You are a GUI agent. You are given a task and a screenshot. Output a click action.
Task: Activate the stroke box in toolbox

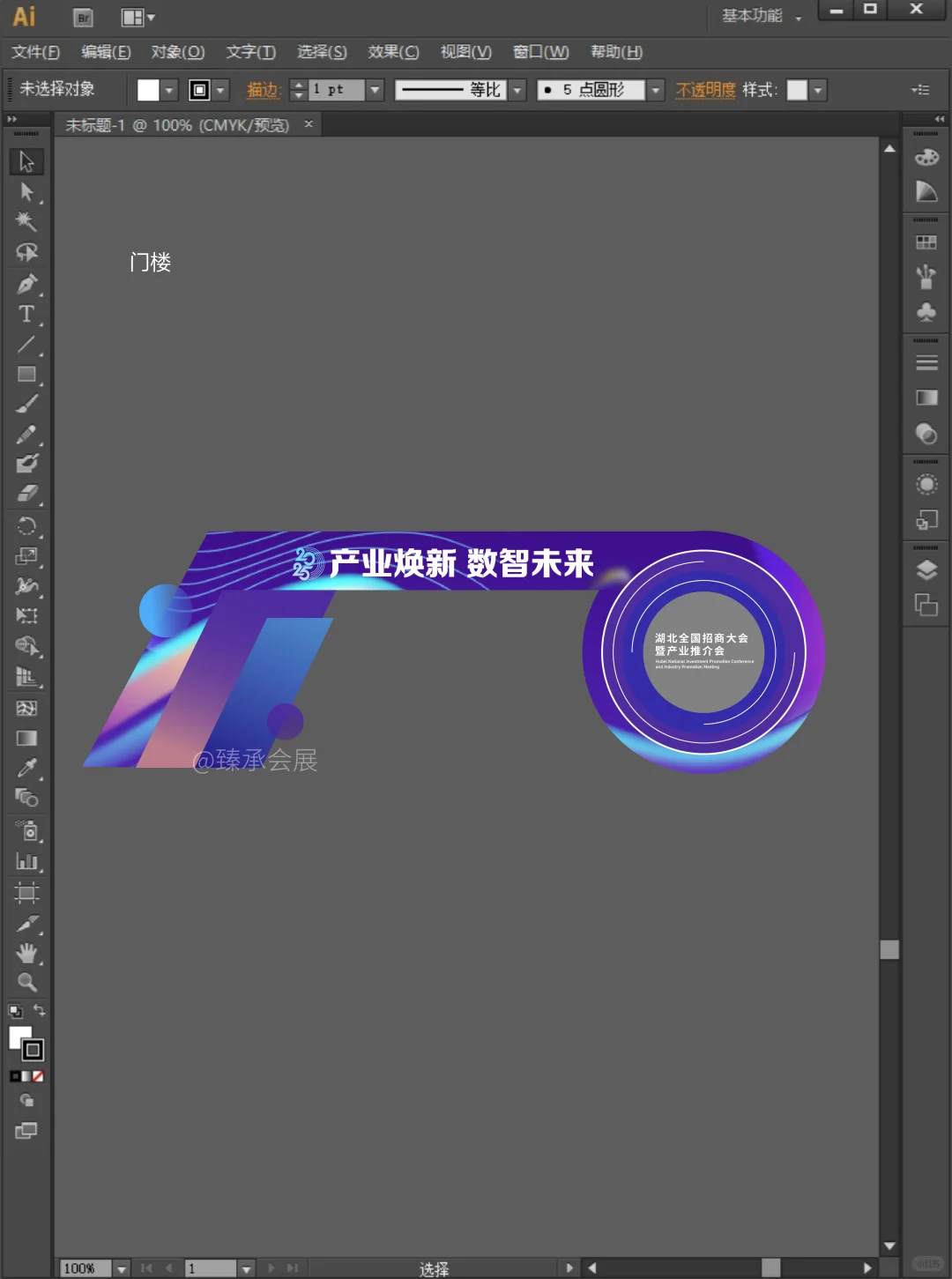[33, 1049]
